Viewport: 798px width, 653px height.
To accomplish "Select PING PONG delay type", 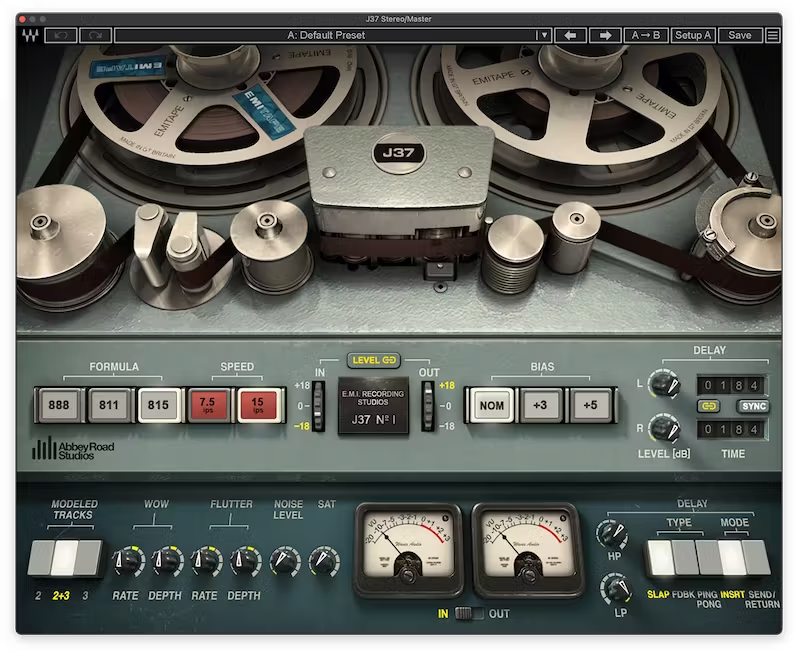I will (x=707, y=558).
